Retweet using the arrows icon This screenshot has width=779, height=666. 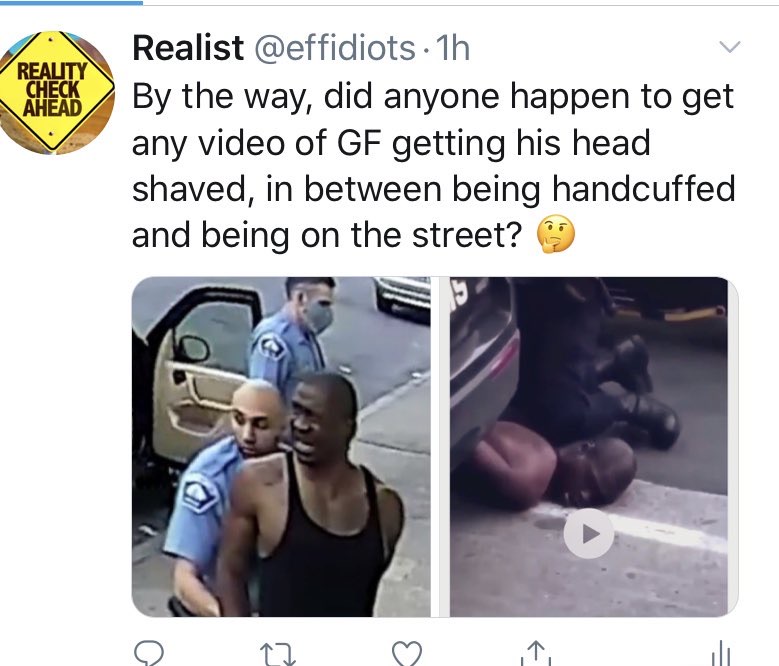point(278,654)
